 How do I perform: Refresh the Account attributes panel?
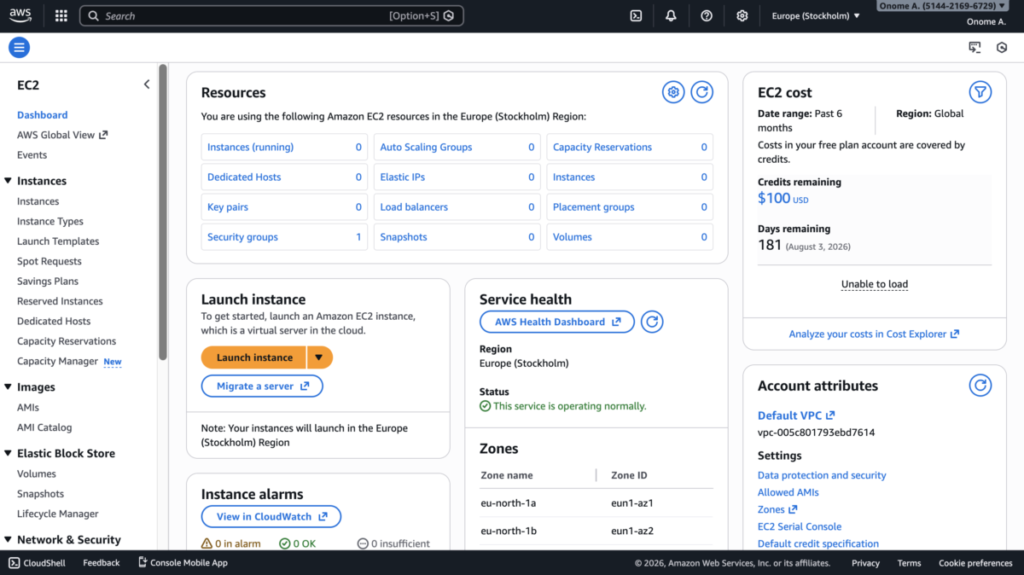(x=980, y=385)
